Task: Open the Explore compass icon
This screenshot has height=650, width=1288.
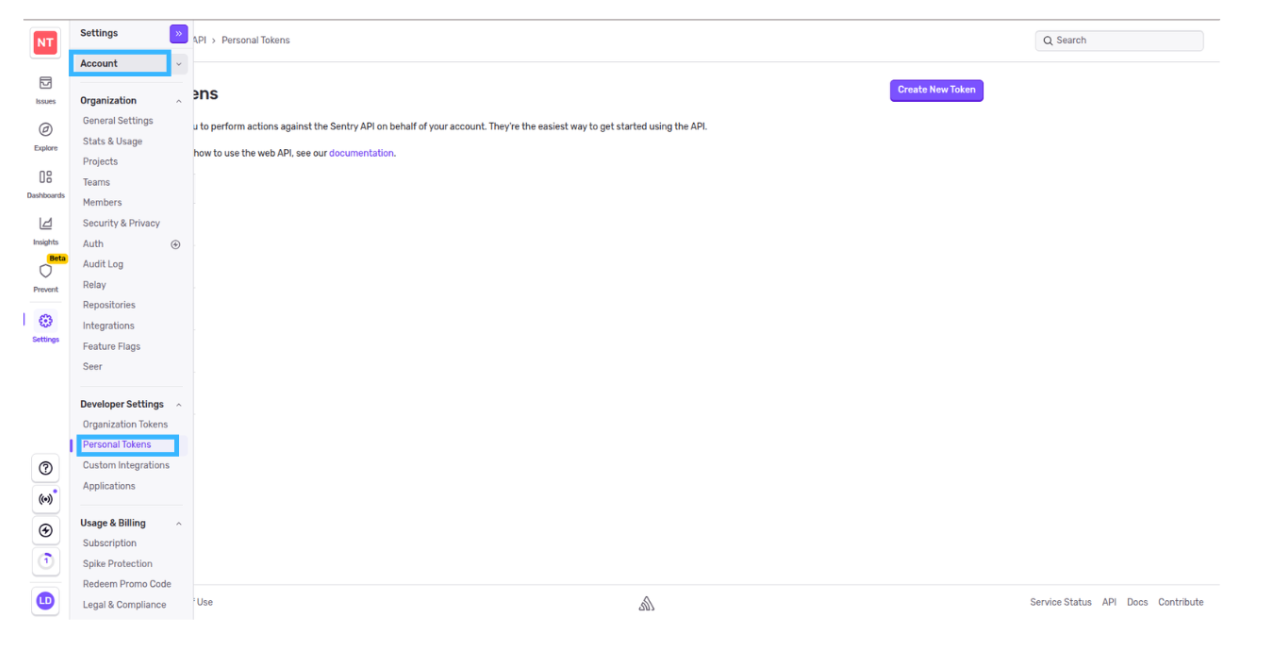Action: [x=45, y=130]
